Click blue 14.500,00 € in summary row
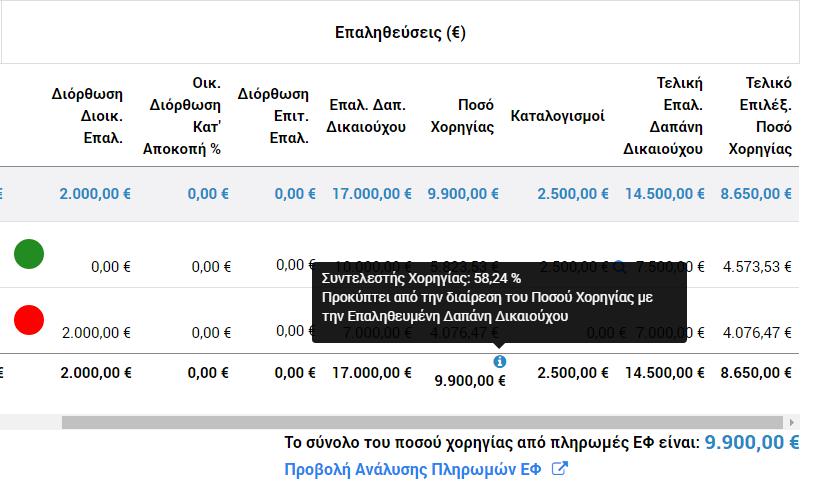Screen dimensions: 819x491 tap(665, 194)
